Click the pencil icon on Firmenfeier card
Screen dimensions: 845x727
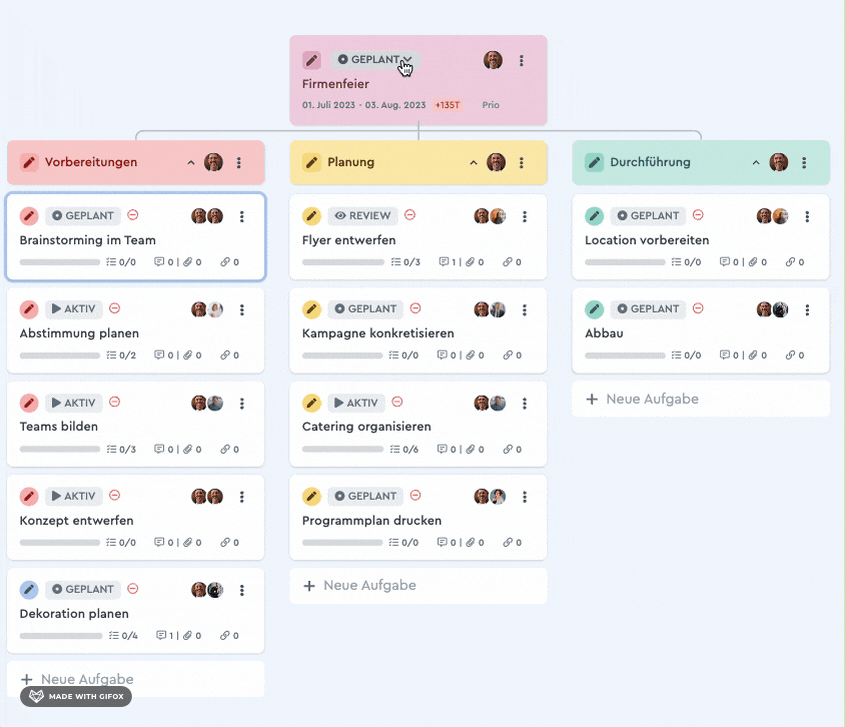(x=311, y=60)
